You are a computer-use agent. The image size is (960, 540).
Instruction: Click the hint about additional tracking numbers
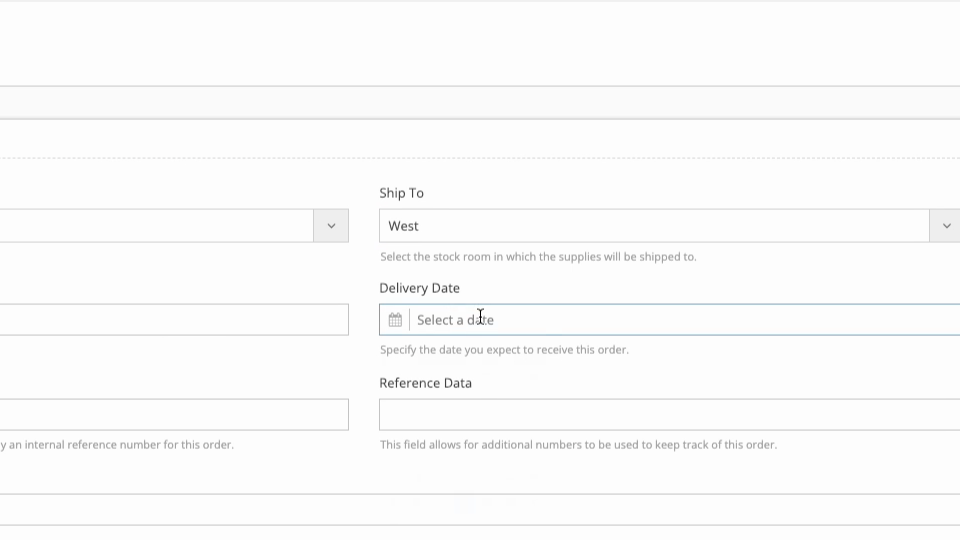[x=578, y=444]
